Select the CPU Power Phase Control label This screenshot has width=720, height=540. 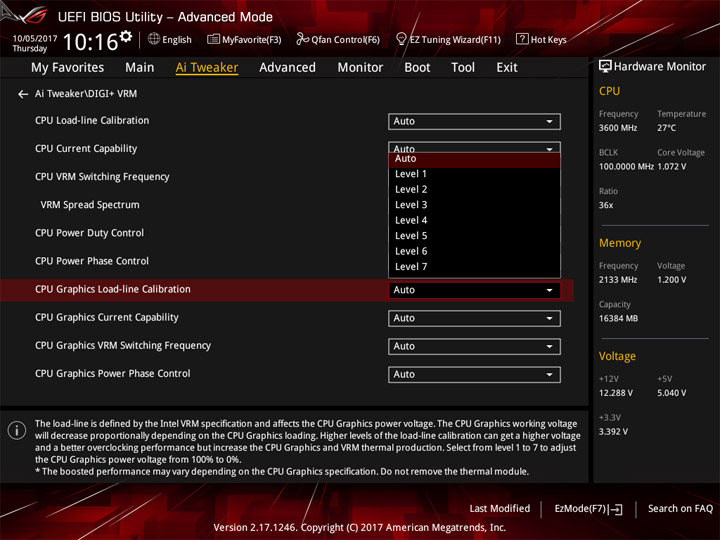click(x=92, y=261)
